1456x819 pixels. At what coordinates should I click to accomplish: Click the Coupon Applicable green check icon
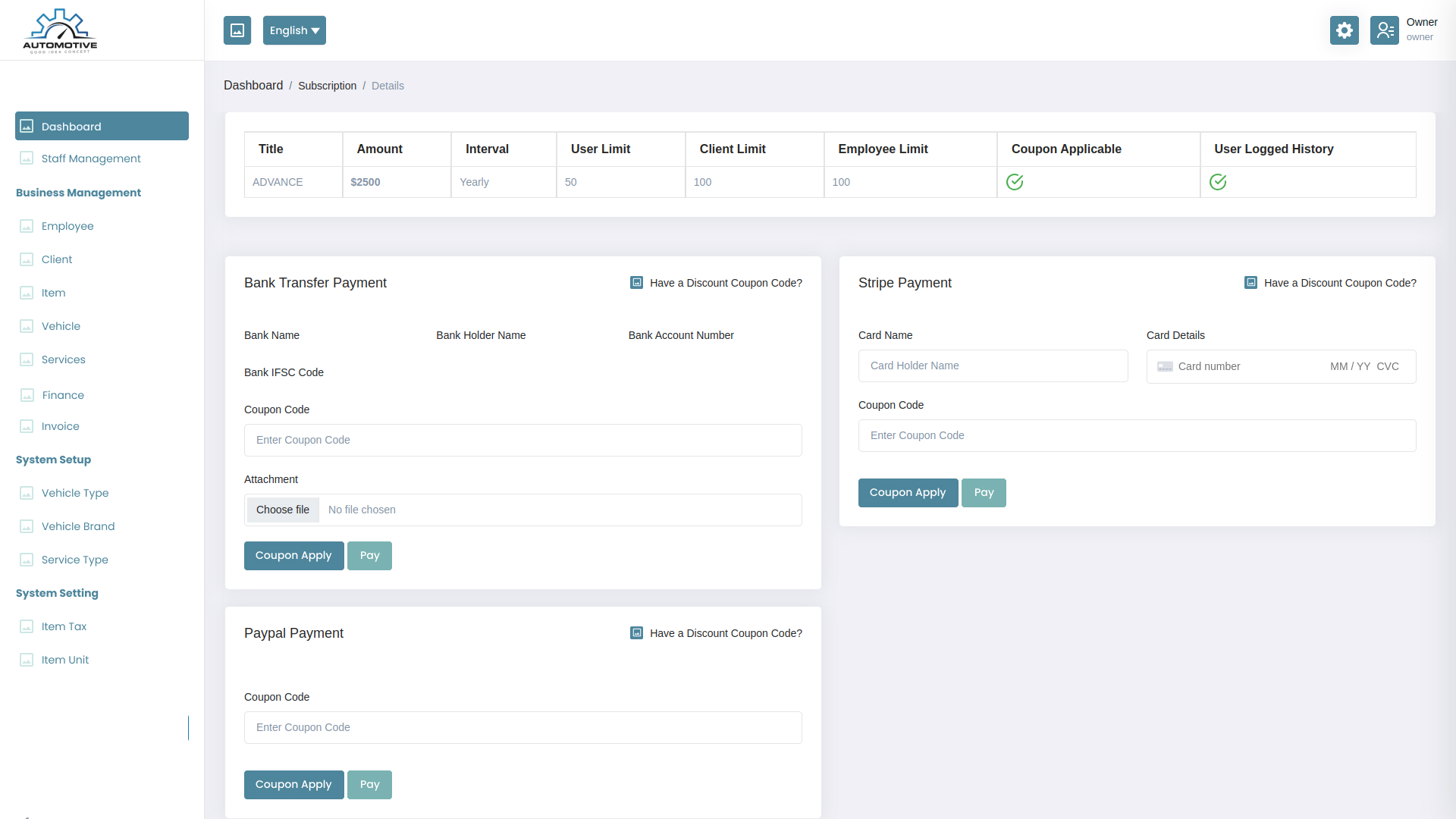coord(1015,182)
